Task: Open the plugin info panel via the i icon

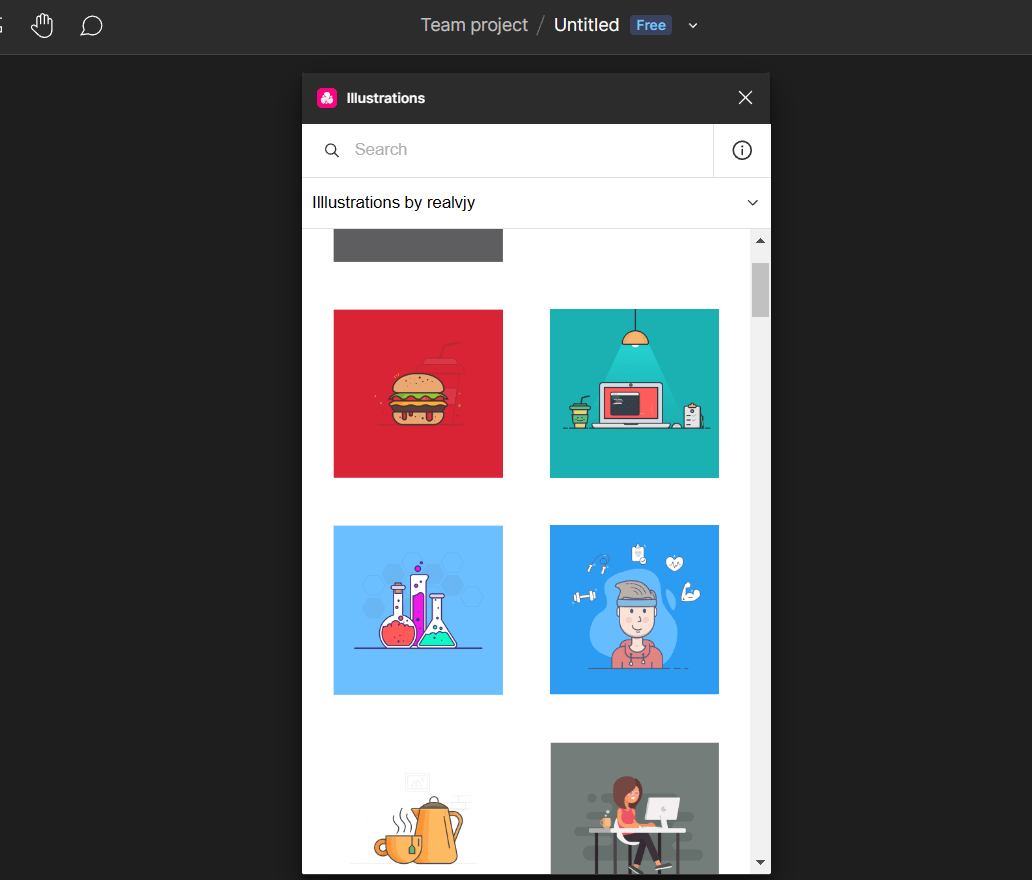Action: (741, 150)
